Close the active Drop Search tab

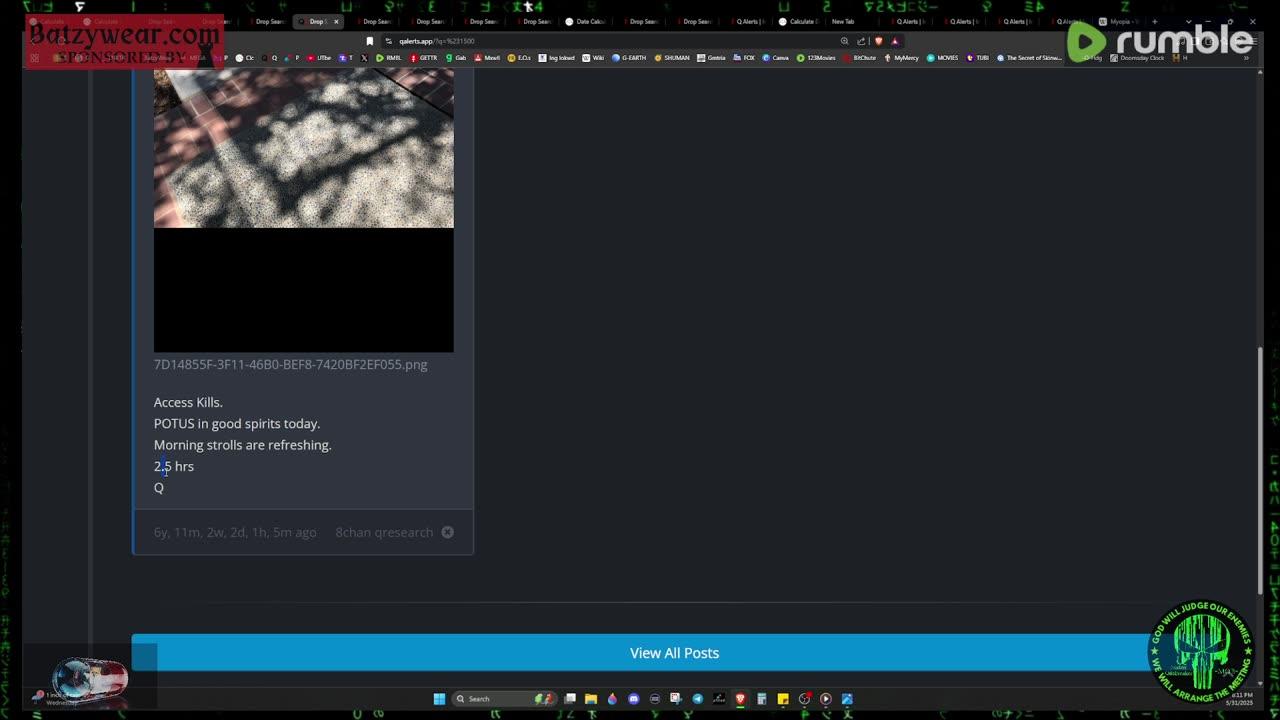point(336,21)
